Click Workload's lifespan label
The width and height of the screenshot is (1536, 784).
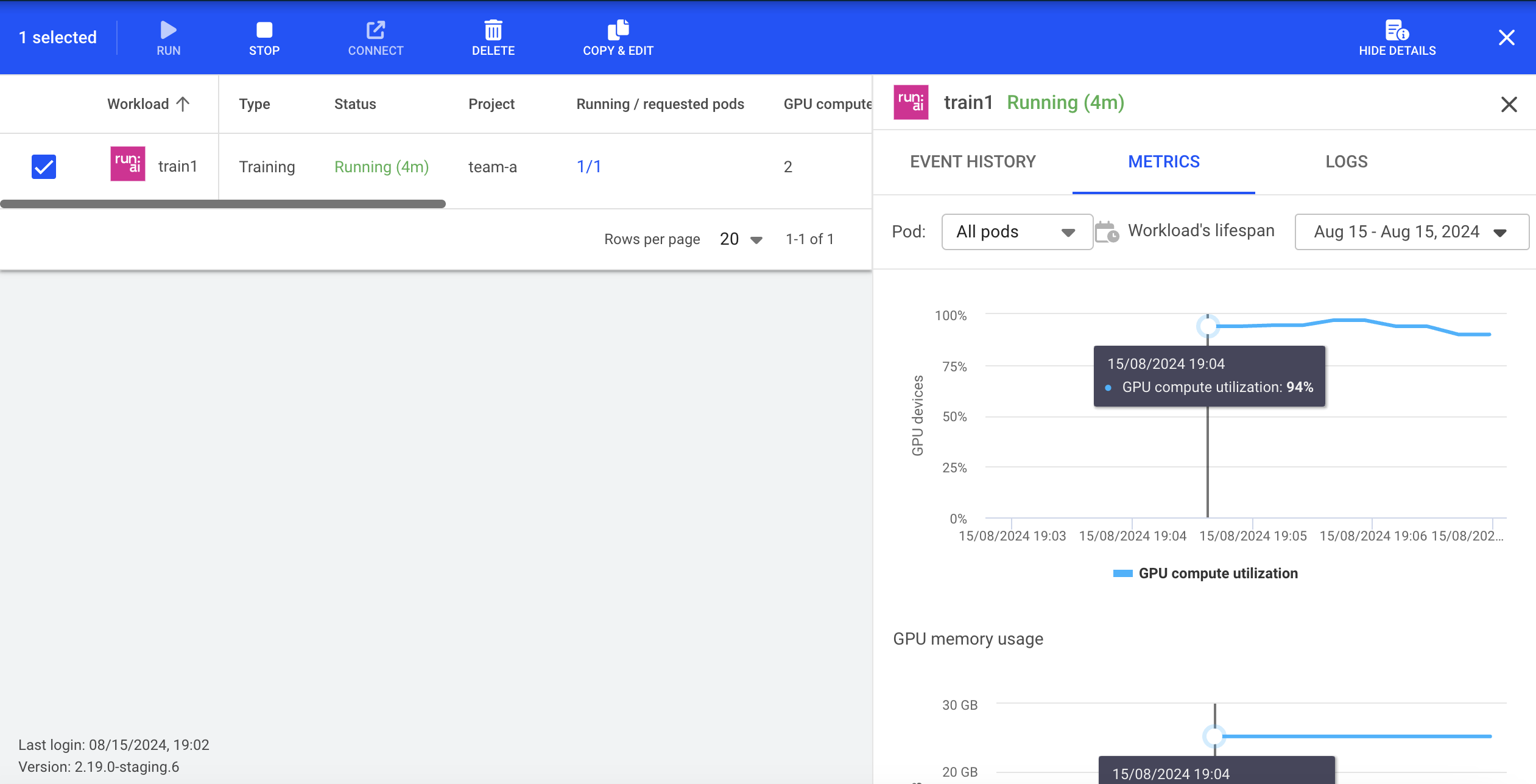click(1200, 231)
